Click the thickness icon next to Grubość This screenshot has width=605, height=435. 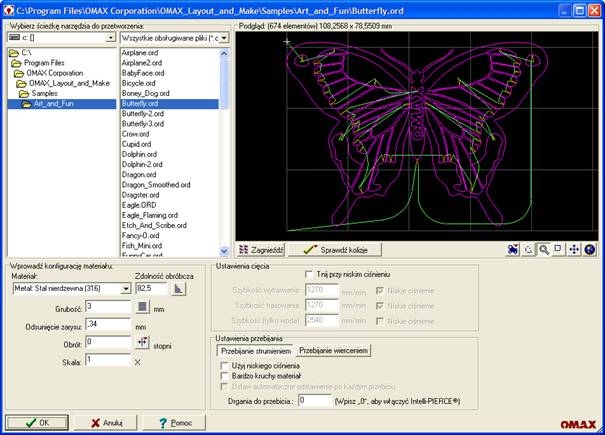click(141, 306)
